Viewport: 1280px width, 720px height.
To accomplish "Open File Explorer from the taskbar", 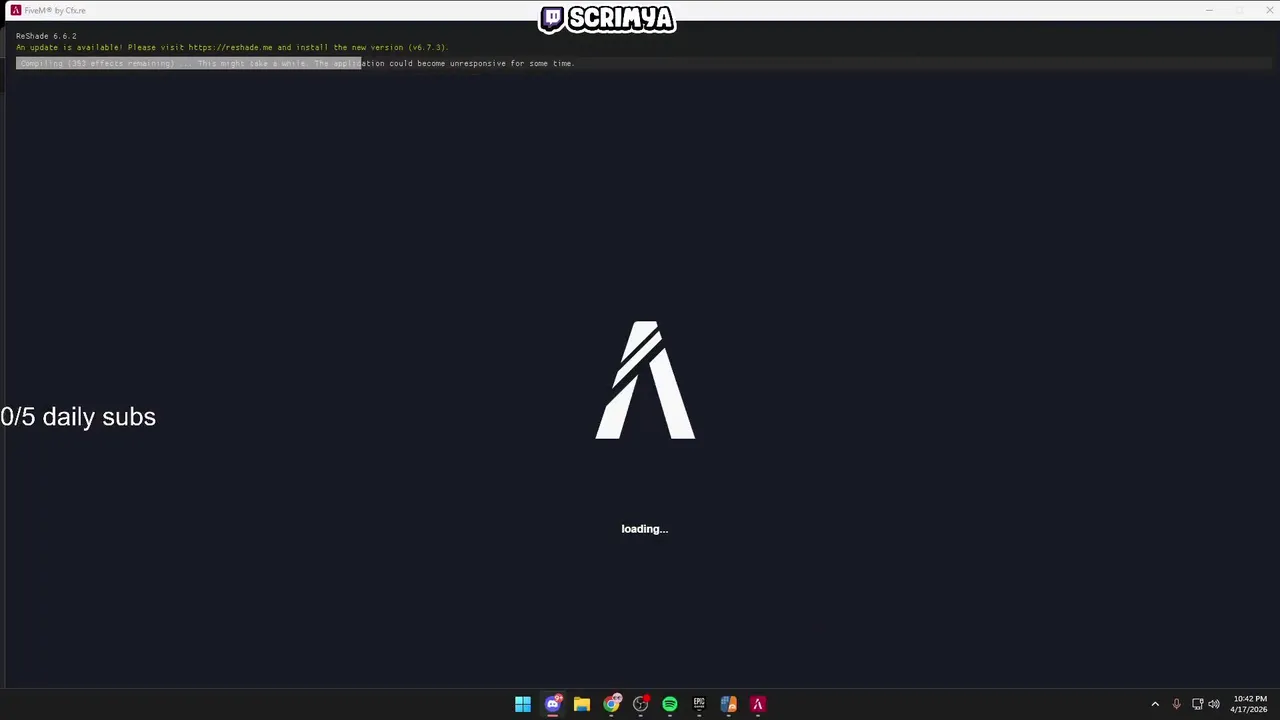I will [x=582, y=704].
